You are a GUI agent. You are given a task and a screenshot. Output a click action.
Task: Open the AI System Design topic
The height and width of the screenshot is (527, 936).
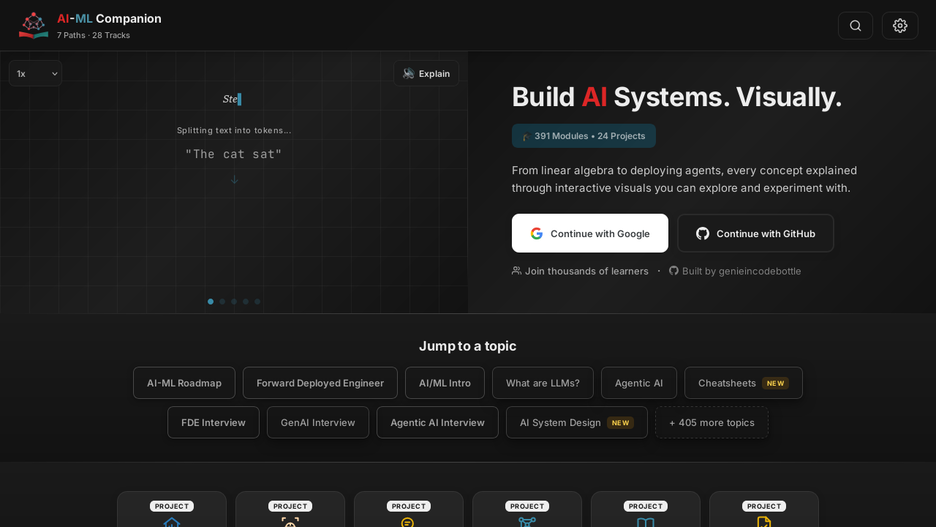click(x=577, y=423)
